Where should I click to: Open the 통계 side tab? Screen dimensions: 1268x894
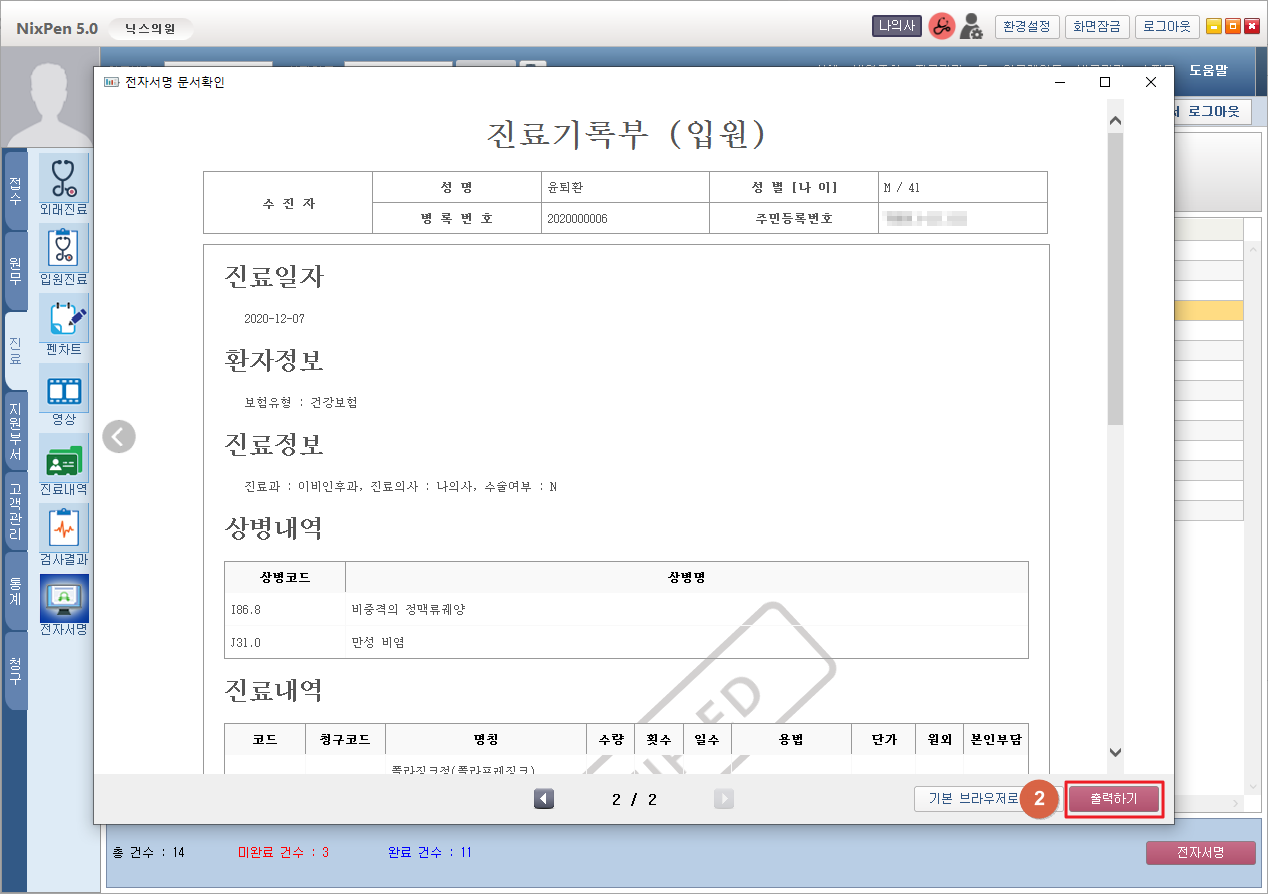pos(15,590)
